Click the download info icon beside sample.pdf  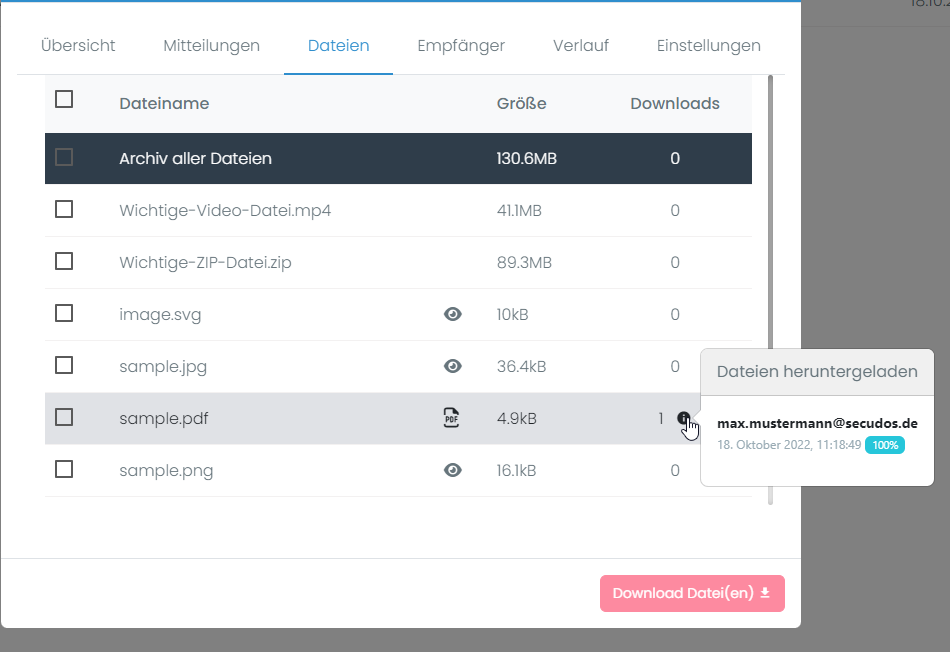click(684, 418)
